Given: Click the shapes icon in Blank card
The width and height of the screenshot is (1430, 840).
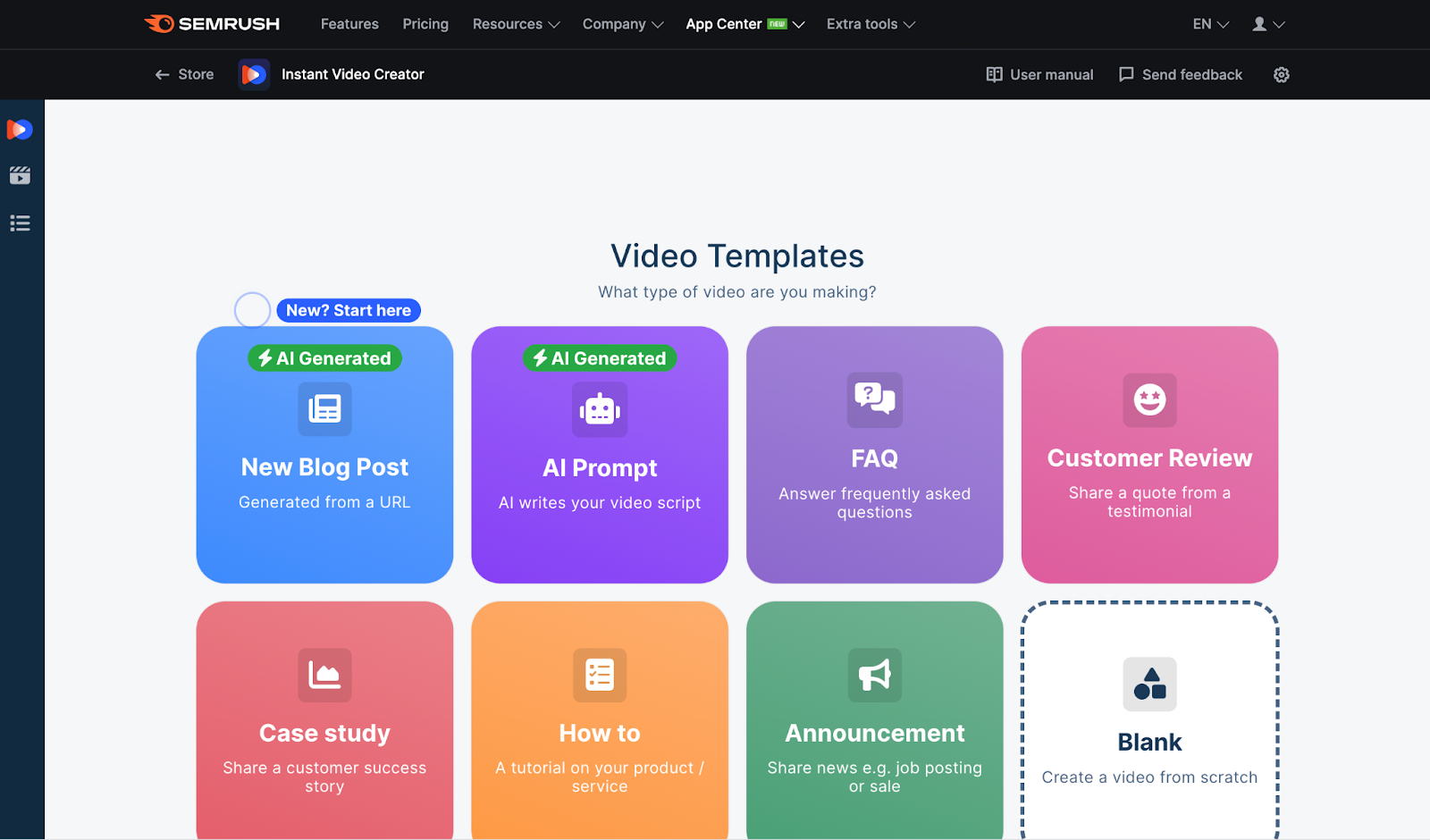Looking at the screenshot, I should [1149, 685].
